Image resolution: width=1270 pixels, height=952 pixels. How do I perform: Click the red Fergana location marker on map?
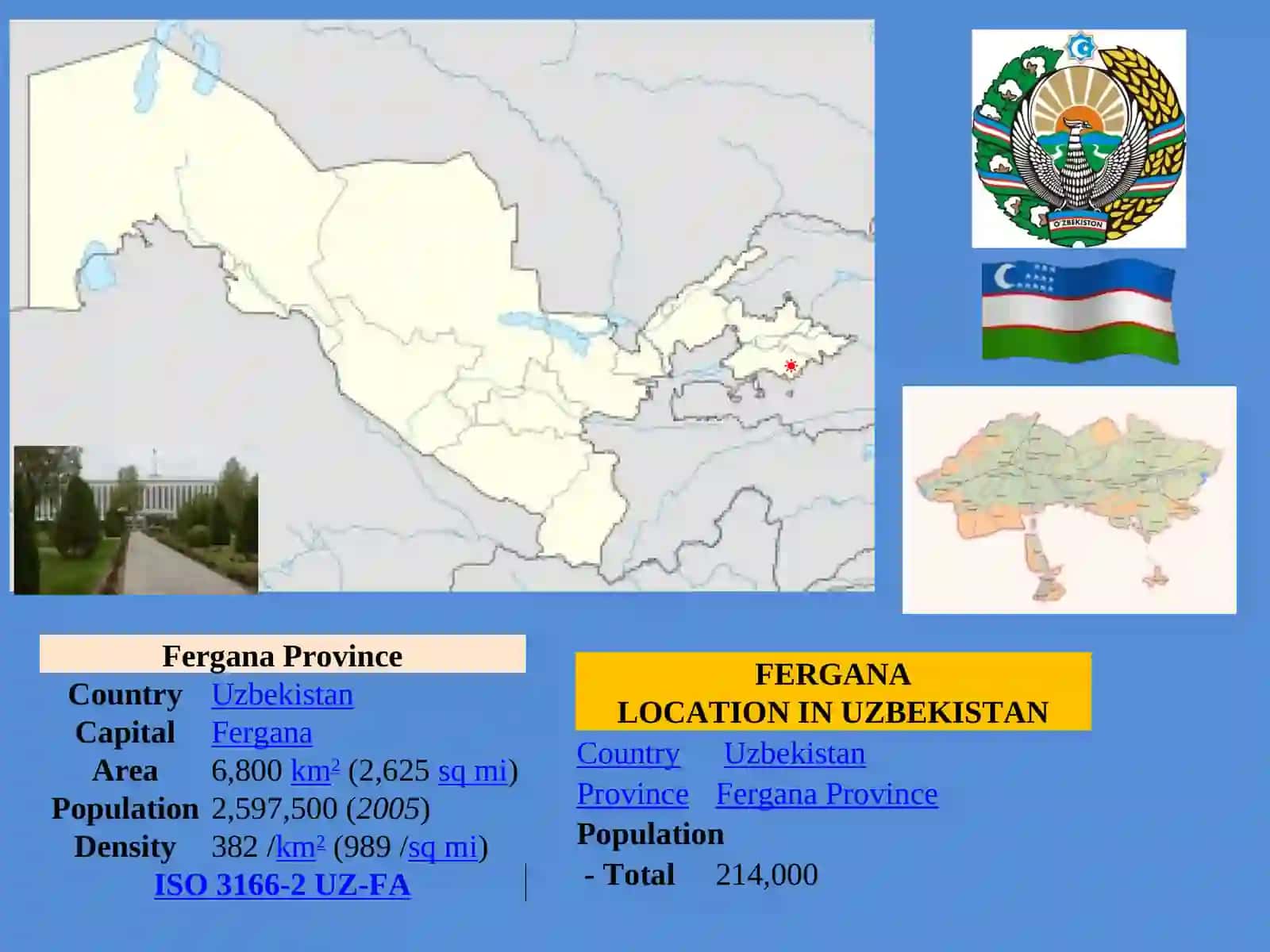[791, 366]
